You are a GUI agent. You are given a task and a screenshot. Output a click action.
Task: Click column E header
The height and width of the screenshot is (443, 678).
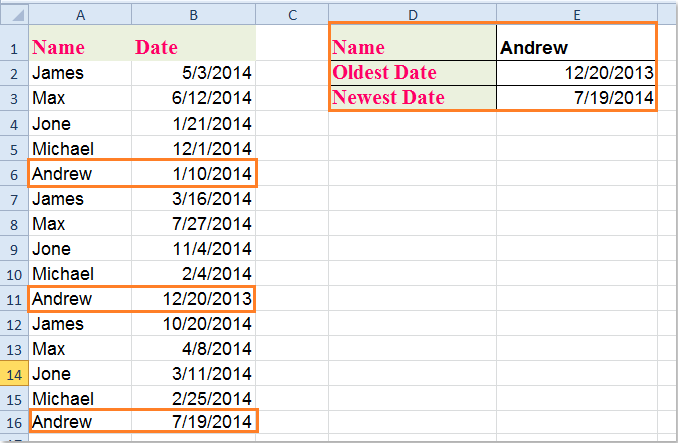pos(575,14)
